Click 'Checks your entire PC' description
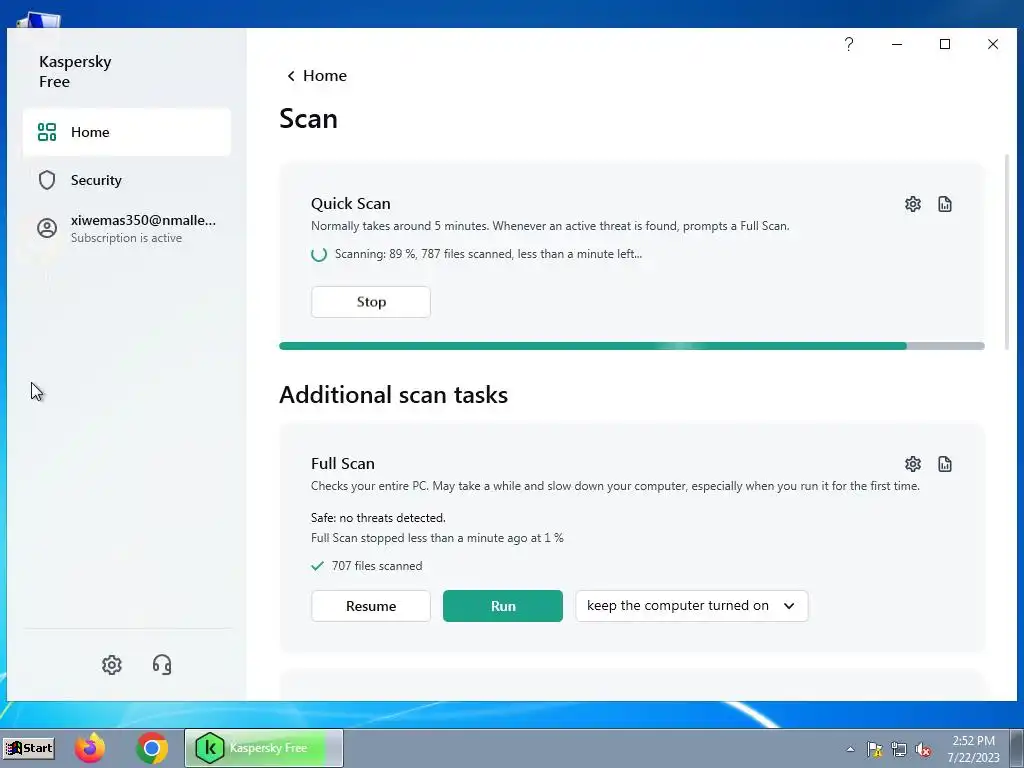This screenshot has height=768, width=1024. point(615,486)
